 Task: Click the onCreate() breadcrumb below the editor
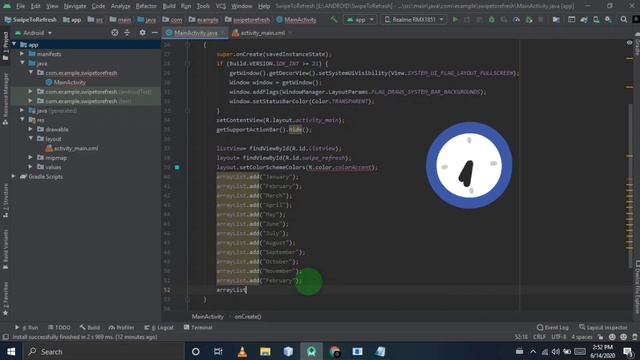(248, 316)
